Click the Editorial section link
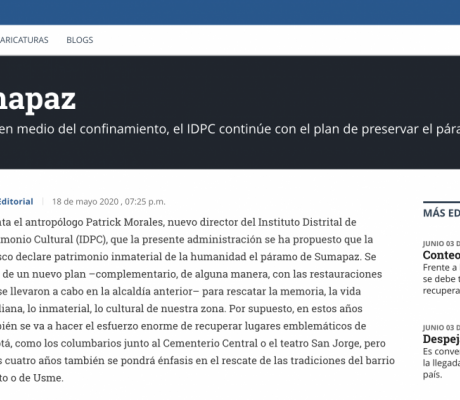The width and height of the screenshot is (460, 400). point(16,202)
